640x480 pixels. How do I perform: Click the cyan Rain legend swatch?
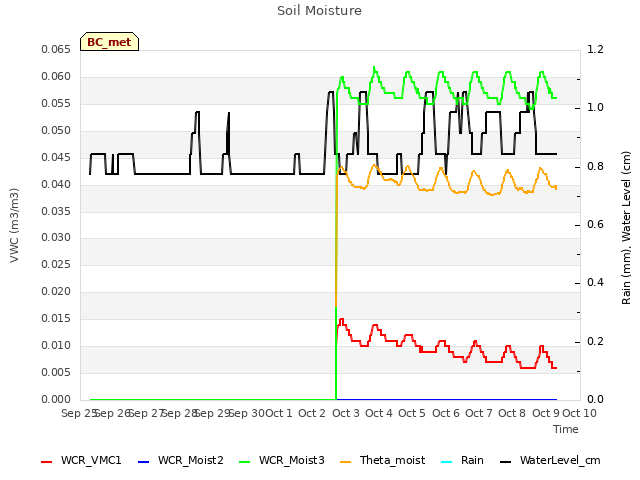coord(447,462)
